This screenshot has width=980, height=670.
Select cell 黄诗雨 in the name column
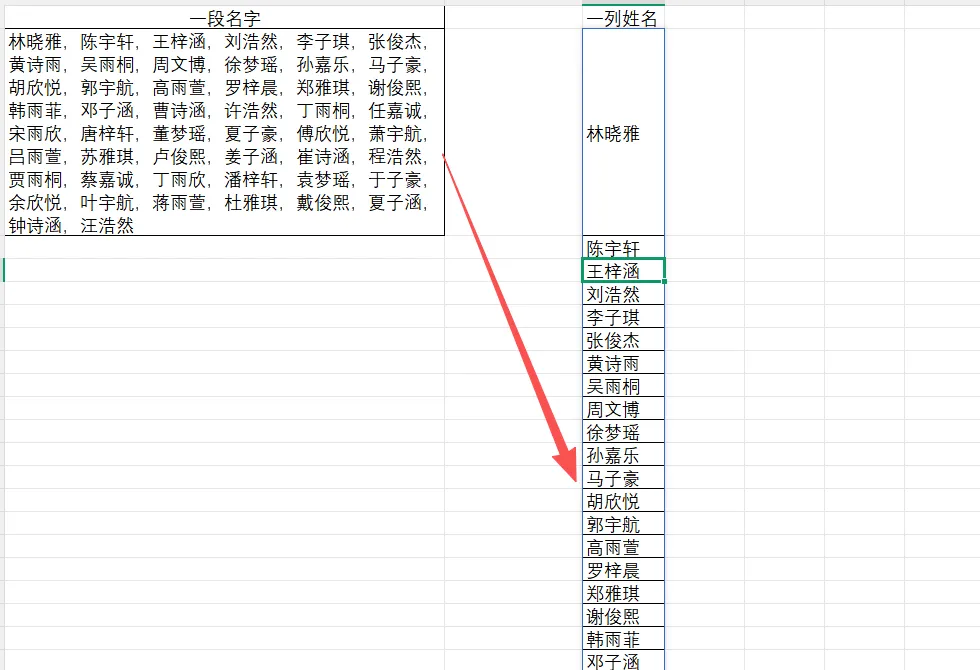pyautogui.click(x=623, y=363)
